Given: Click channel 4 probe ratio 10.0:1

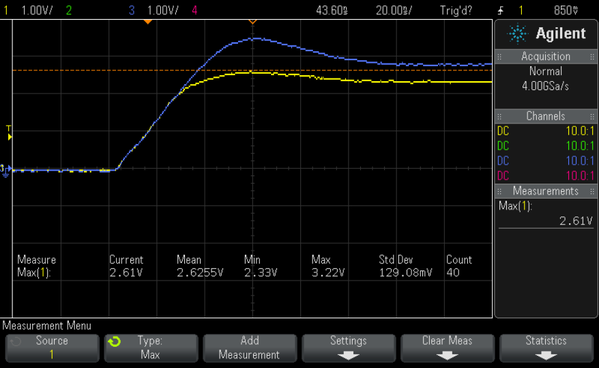Looking at the screenshot, I should tap(580, 176).
